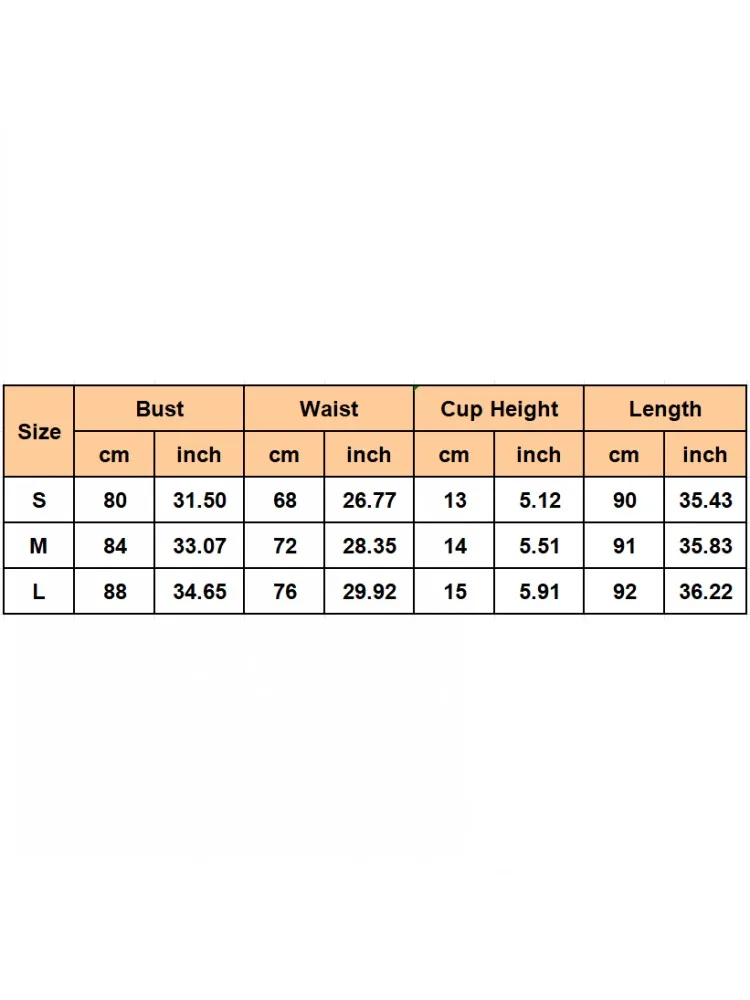The height and width of the screenshot is (1000, 750).
Task: Select the M size row label
Action: point(39,546)
